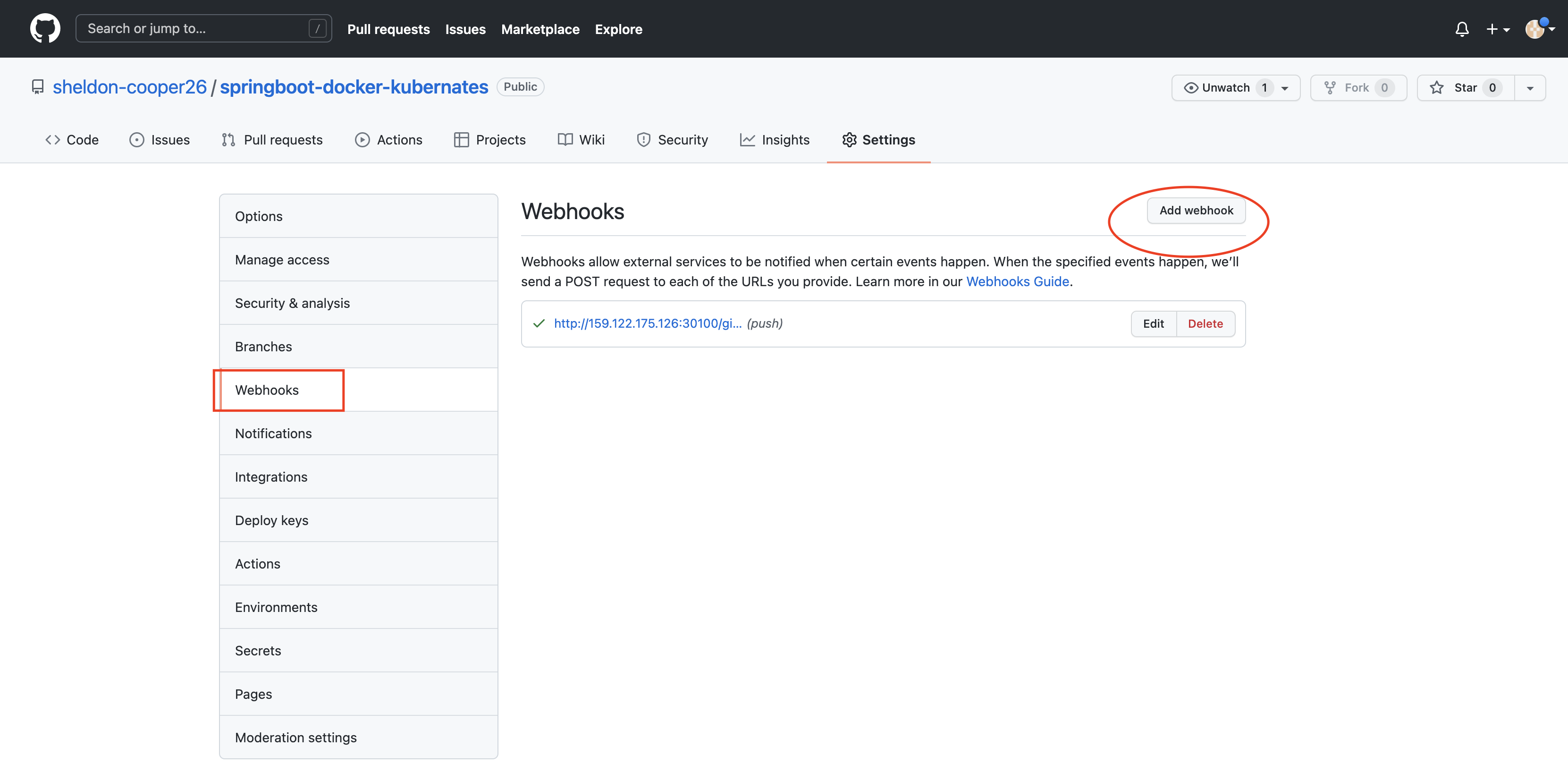Open Environments settings
Viewport: 1568px width, 781px height.
click(359, 607)
